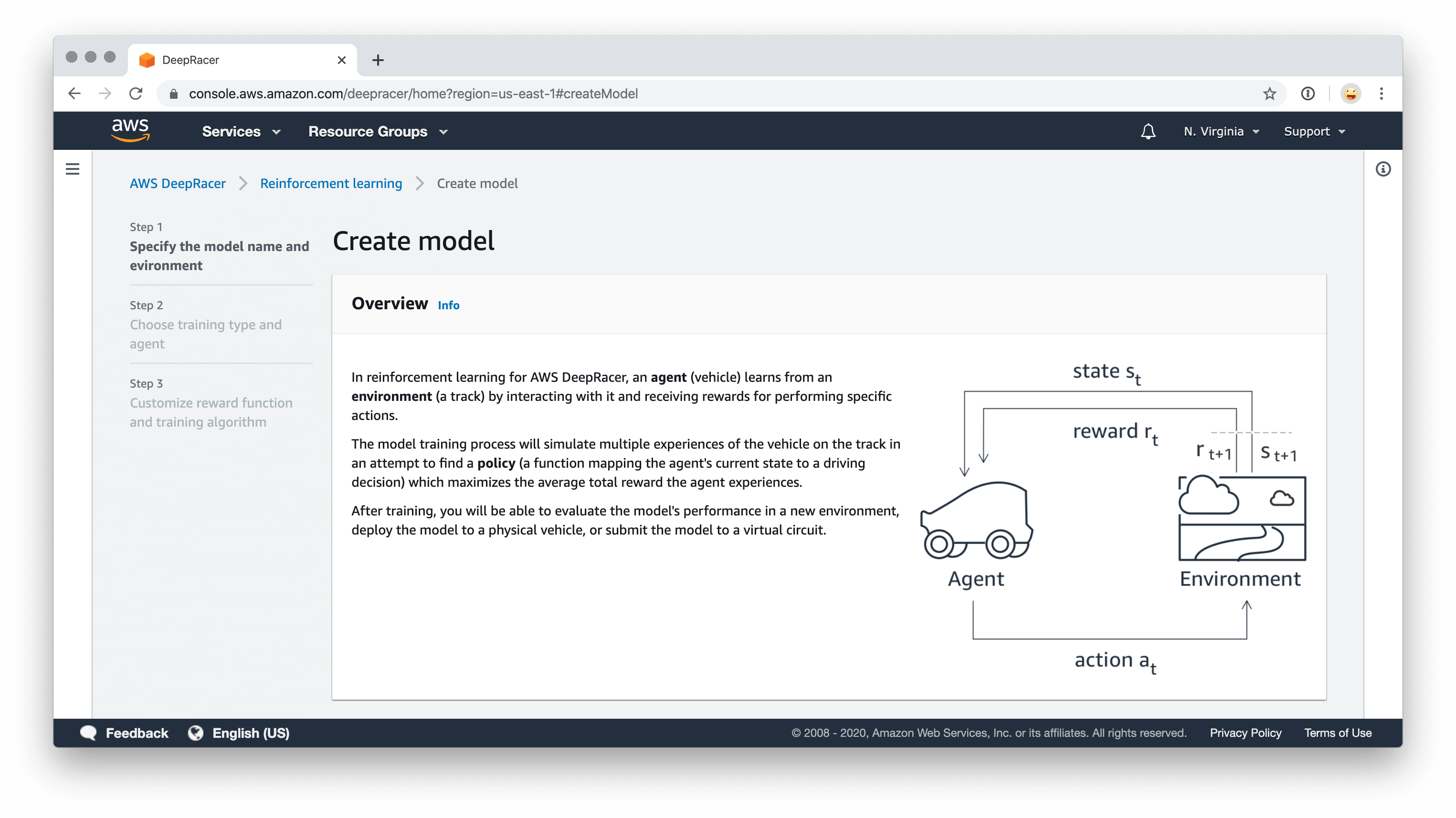1456x818 pixels.
Task: Click the language globe icon
Action: tap(195, 733)
